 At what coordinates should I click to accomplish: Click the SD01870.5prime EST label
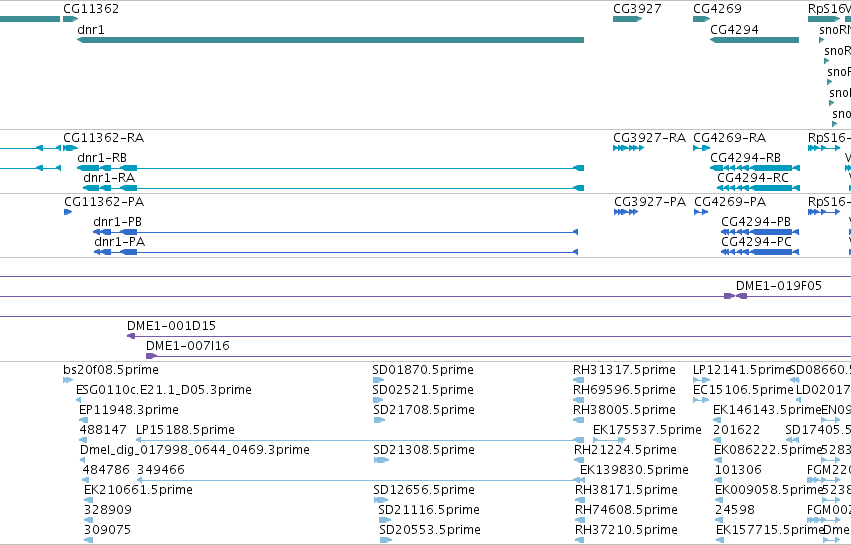click(x=423, y=370)
